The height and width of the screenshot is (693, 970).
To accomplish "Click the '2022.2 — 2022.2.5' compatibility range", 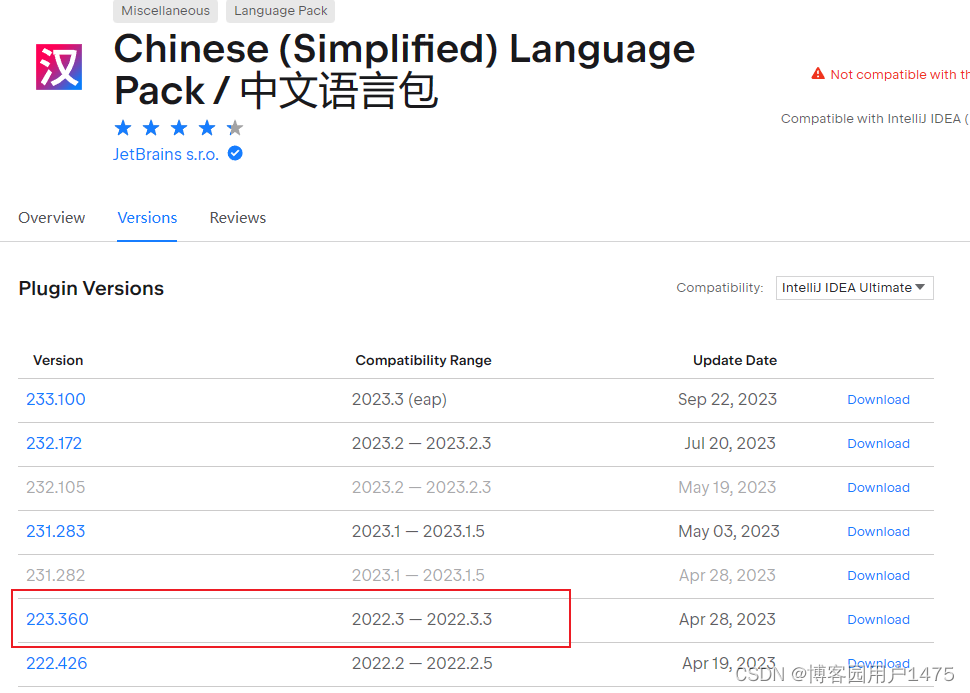I will pyautogui.click(x=422, y=663).
